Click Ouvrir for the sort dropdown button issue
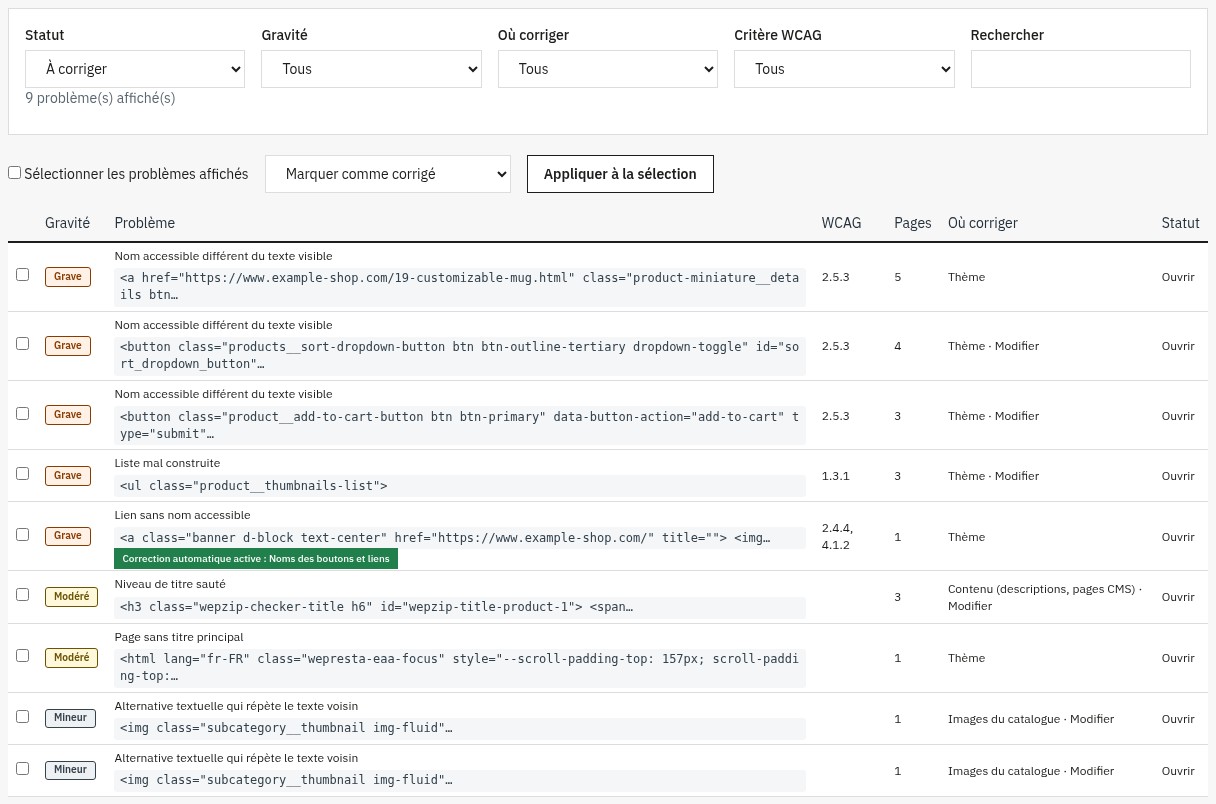Screen dimensions: 1216x804 coord(1178,346)
